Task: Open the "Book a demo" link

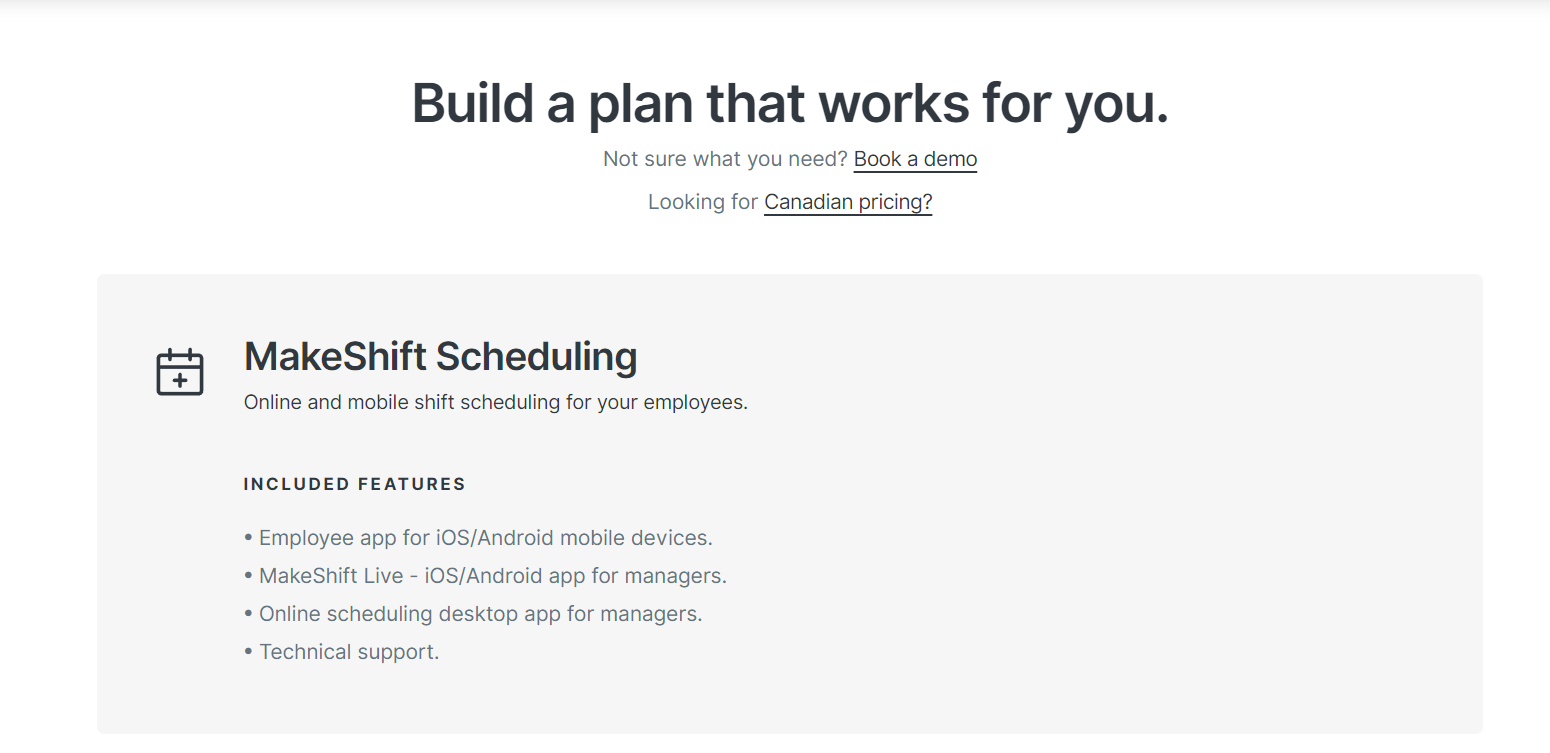Action: (x=914, y=158)
